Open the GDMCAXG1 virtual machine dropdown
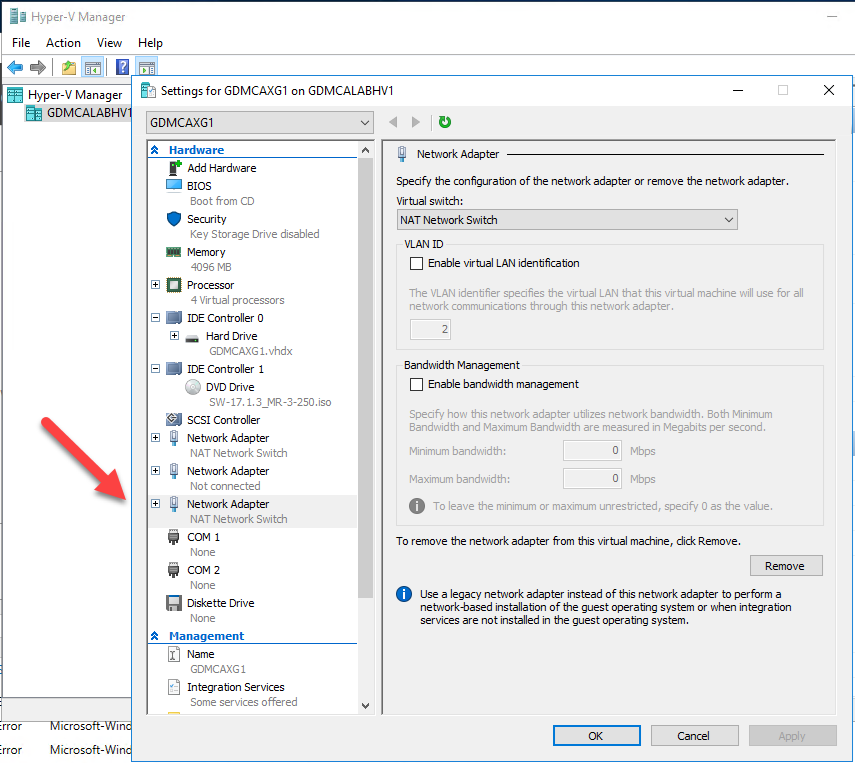Image resolution: width=855 pixels, height=763 pixels. tap(260, 123)
